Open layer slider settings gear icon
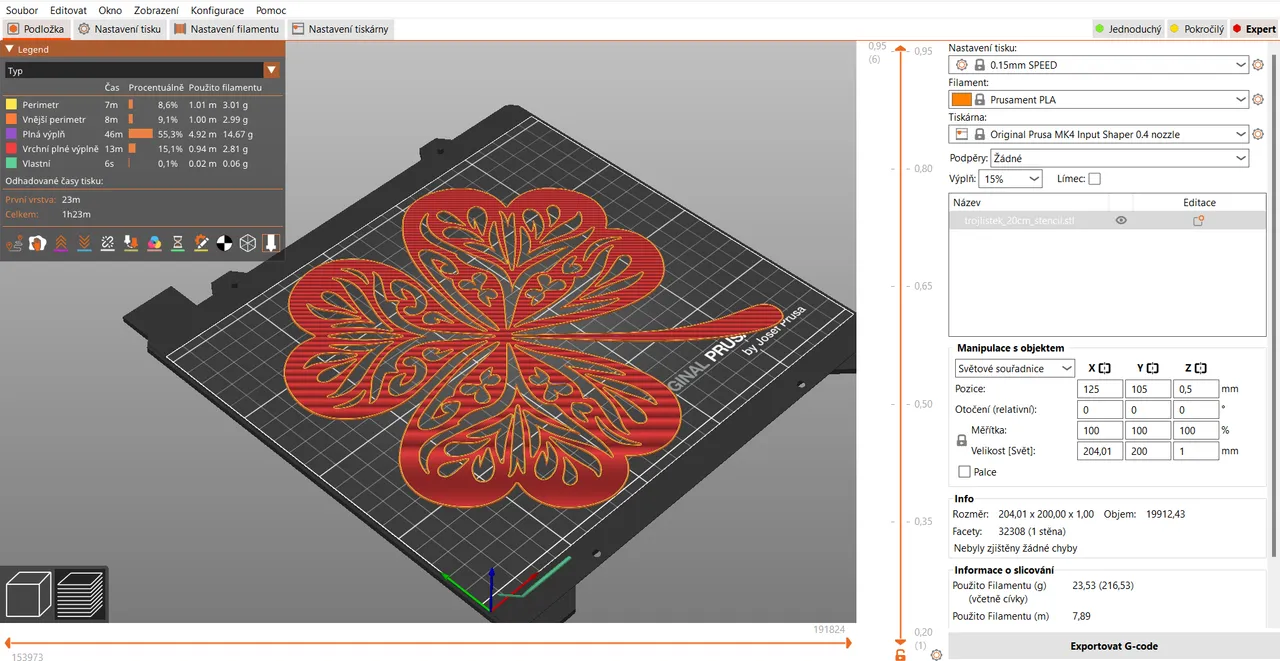The width and height of the screenshot is (1280, 661). tap(936, 654)
